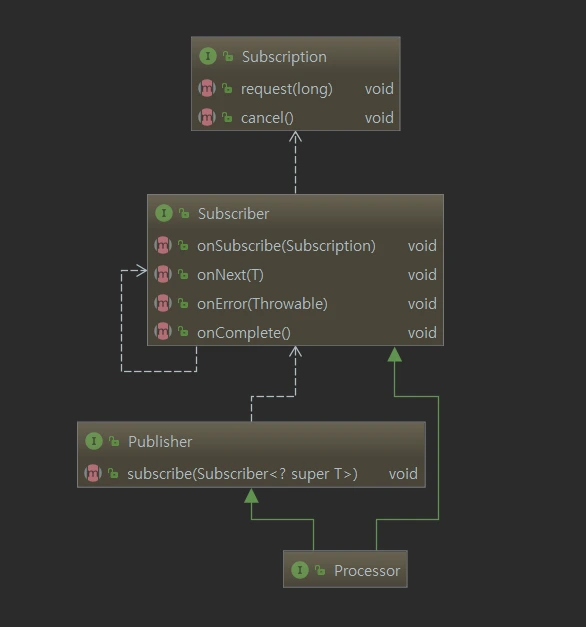Click the method icon beside cancel()

tap(207, 117)
